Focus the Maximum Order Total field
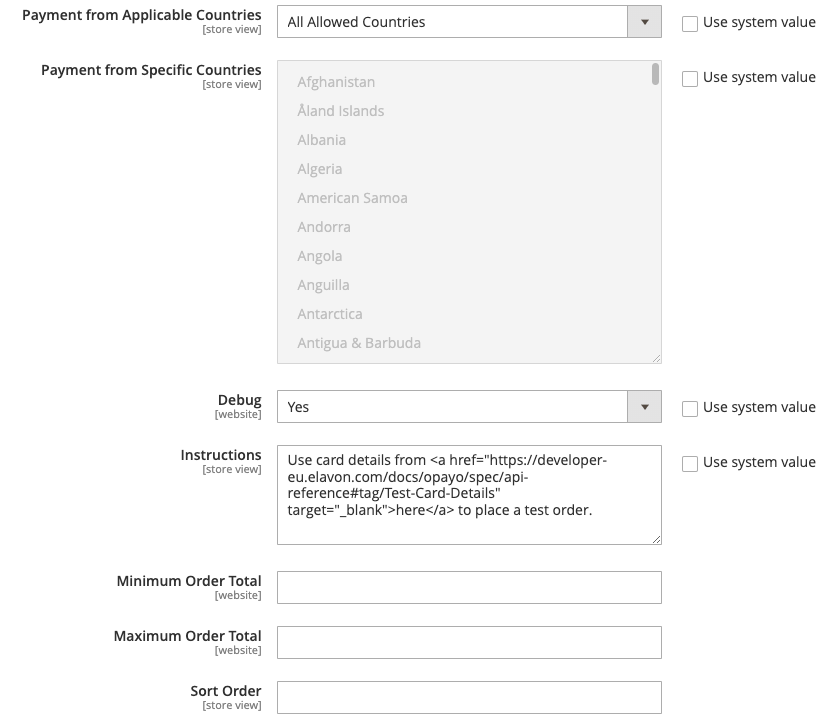837x725 pixels. pos(469,642)
